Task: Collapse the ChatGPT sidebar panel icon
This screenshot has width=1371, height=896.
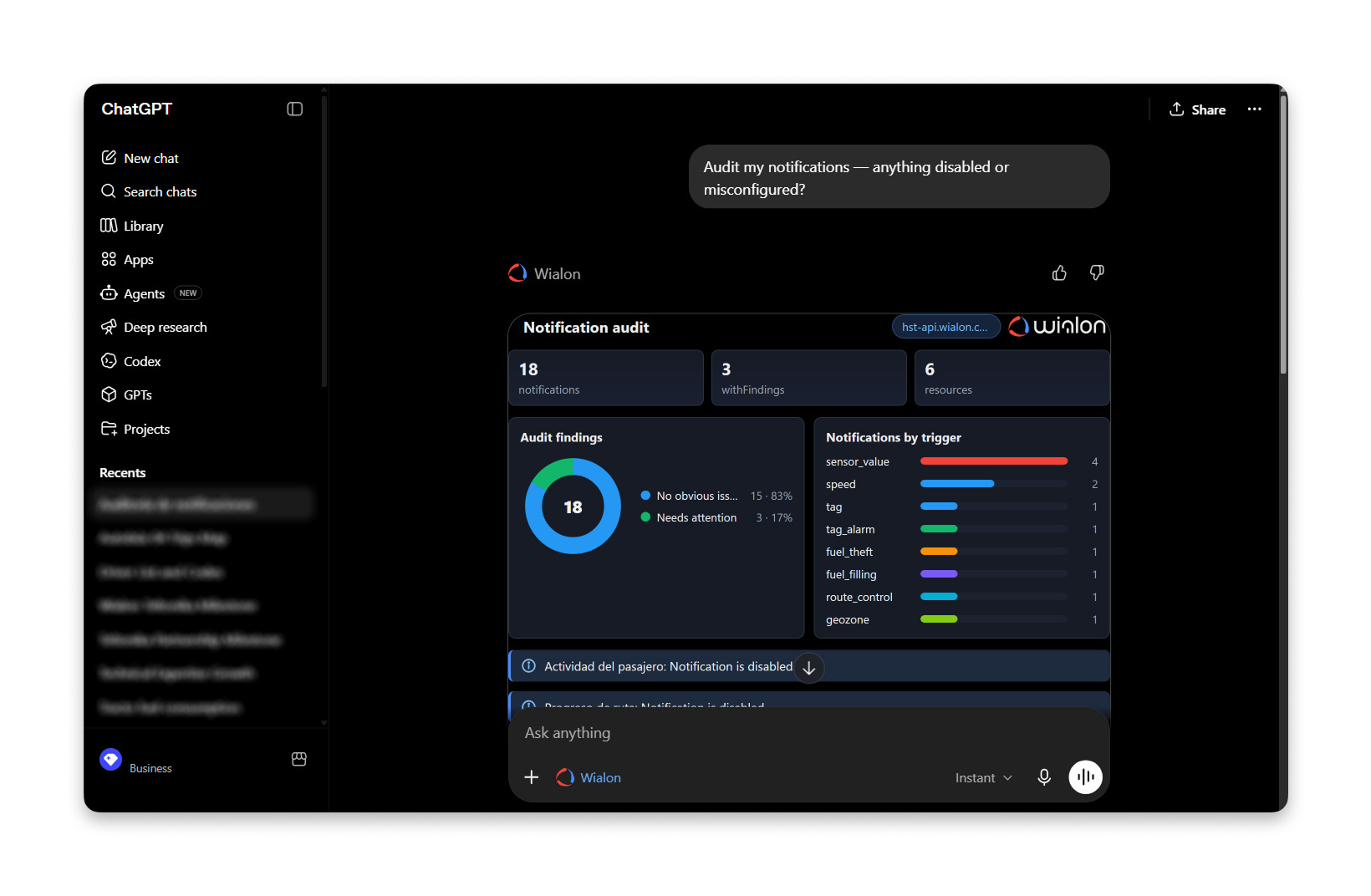Action: (294, 109)
